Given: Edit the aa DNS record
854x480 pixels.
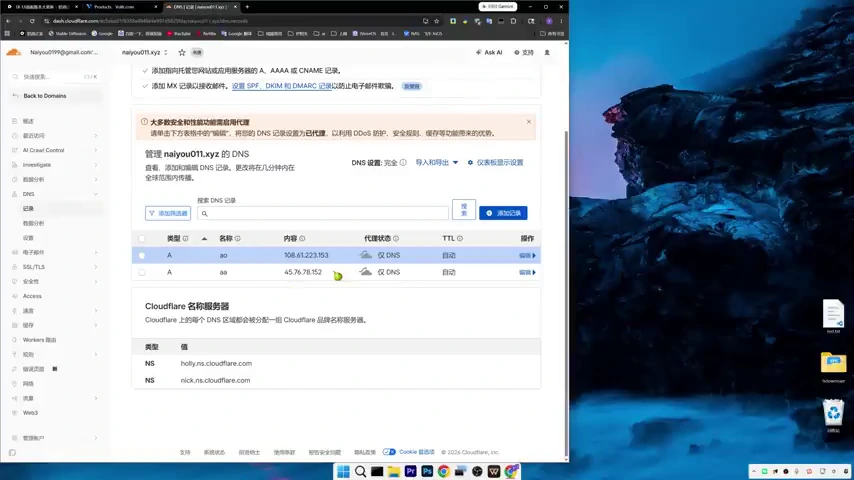Looking at the screenshot, I should (x=527, y=272).
